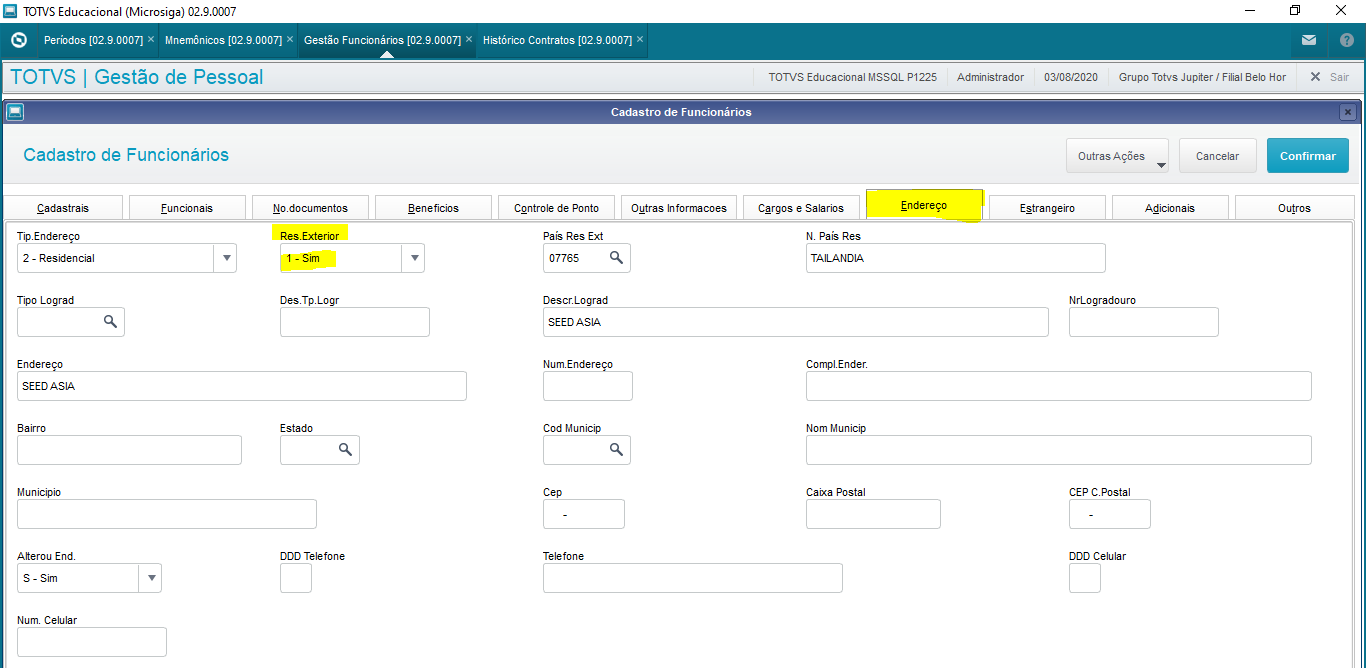Switch to Mnemônicos module tab

tap(222, 40)
